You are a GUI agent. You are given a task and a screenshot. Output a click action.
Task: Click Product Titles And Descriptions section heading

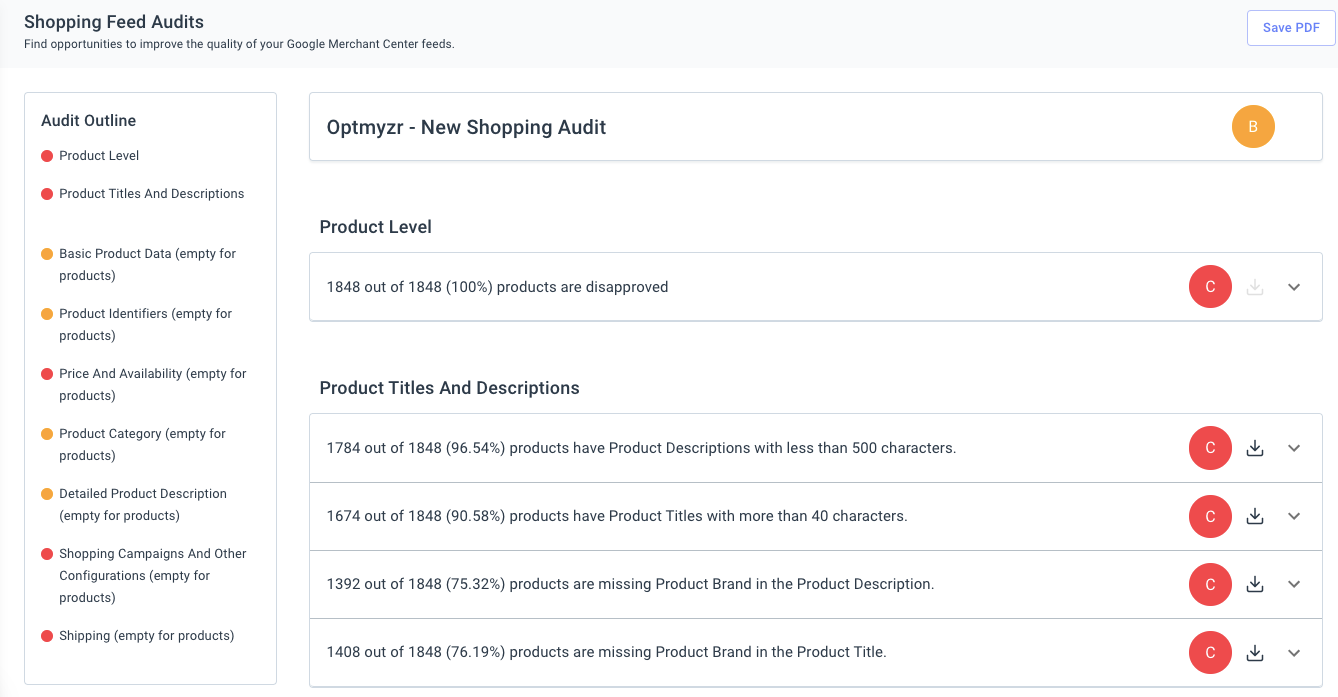[x=449, y=388]
